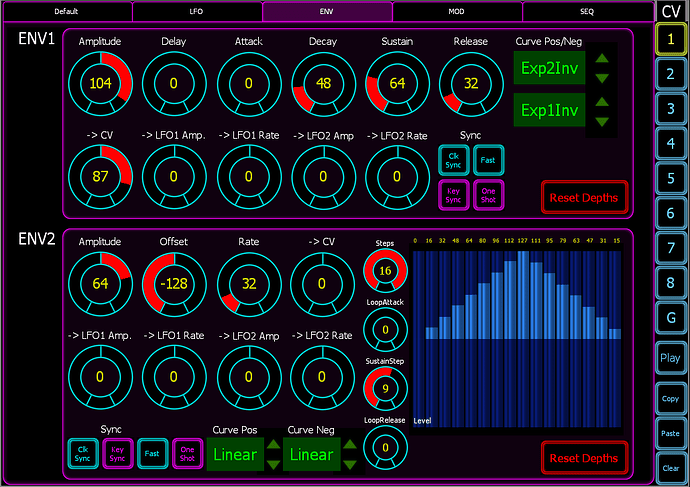Click the ENV2 Offset knob showing -128
The image size is (690, 487).
click(x=174, y=284)
